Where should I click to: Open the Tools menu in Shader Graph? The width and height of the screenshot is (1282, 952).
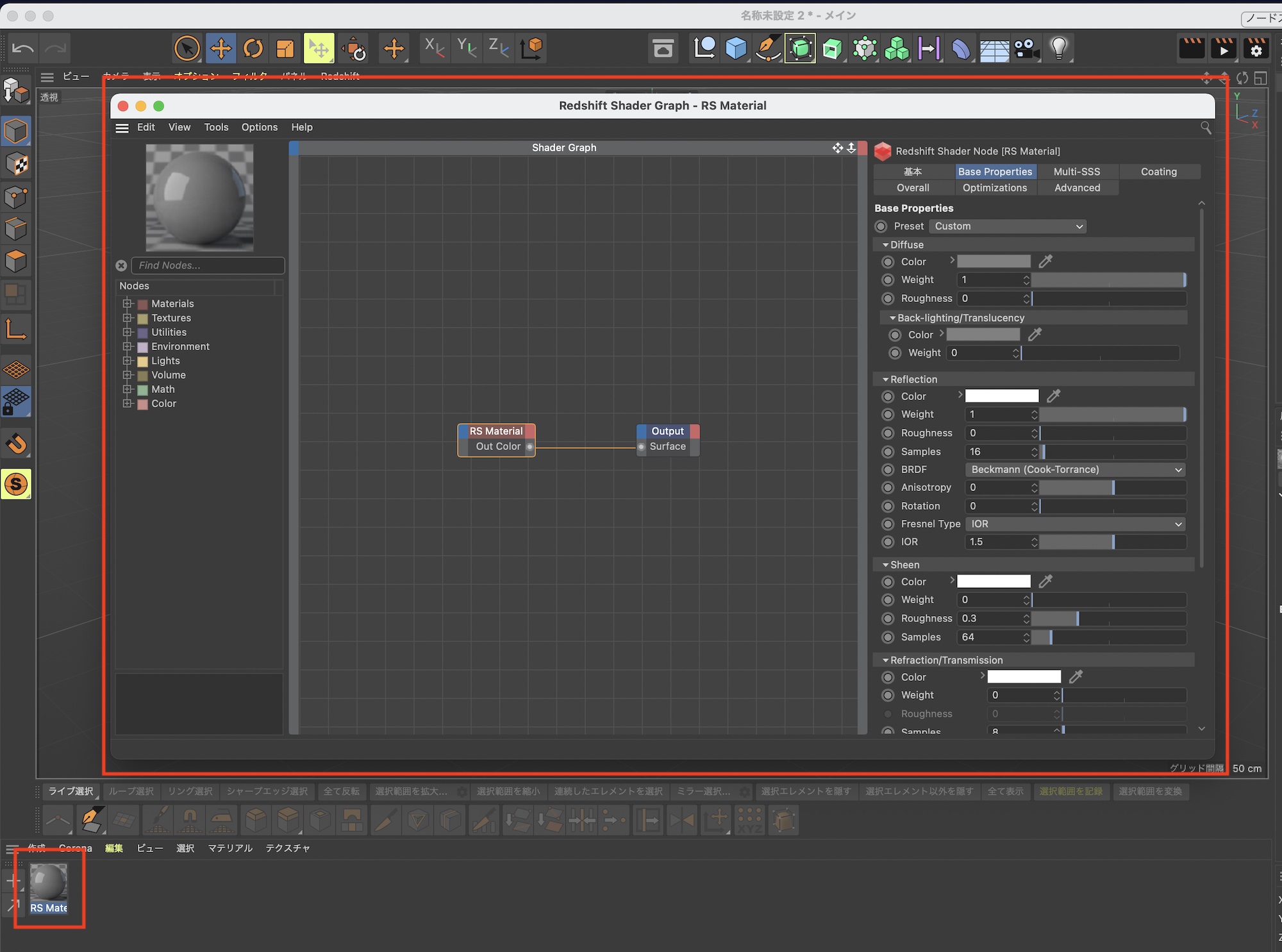[x=216, y=128]
